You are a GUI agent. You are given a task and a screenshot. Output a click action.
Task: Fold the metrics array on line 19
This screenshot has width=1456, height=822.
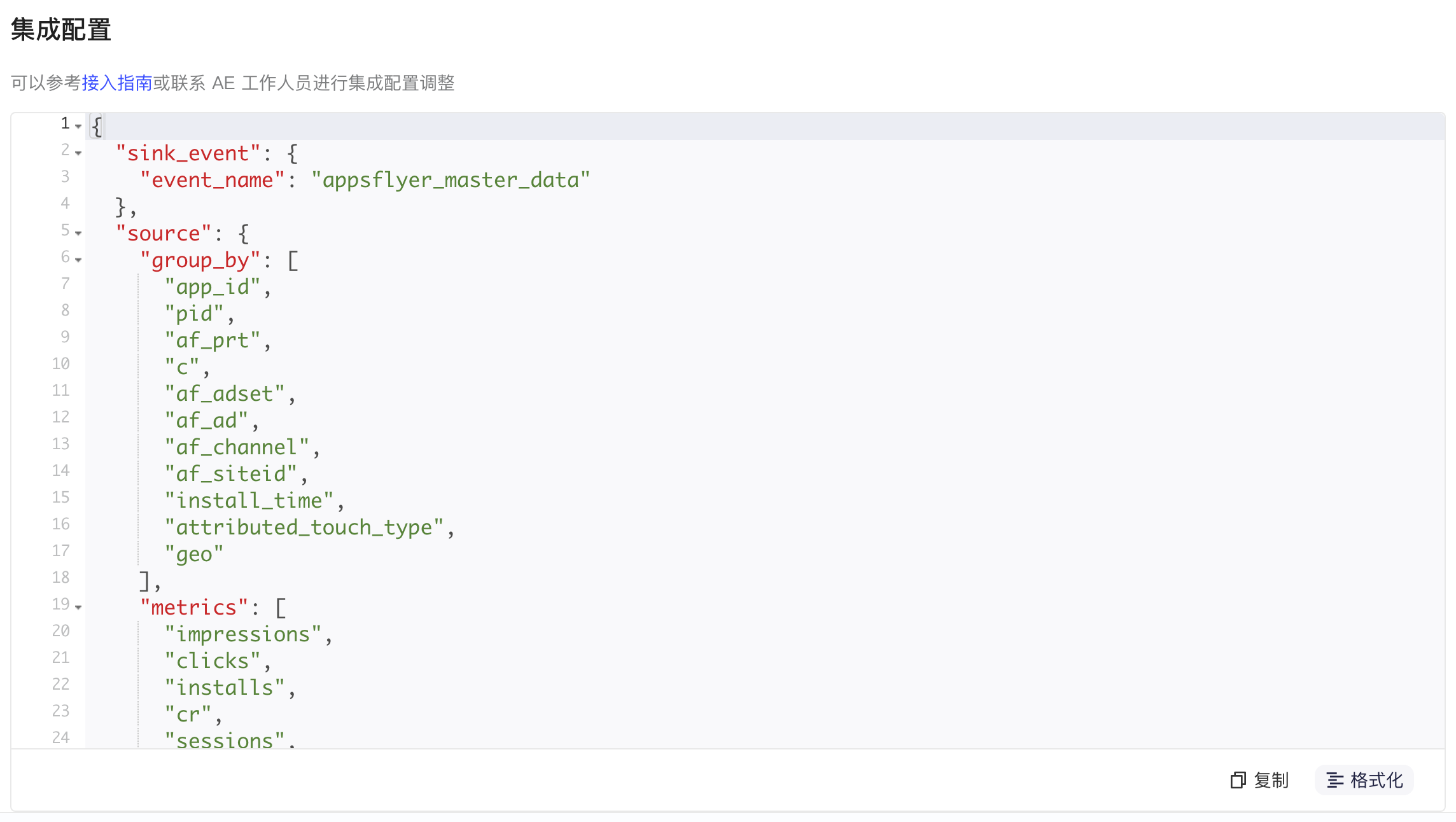click(78, 607)
